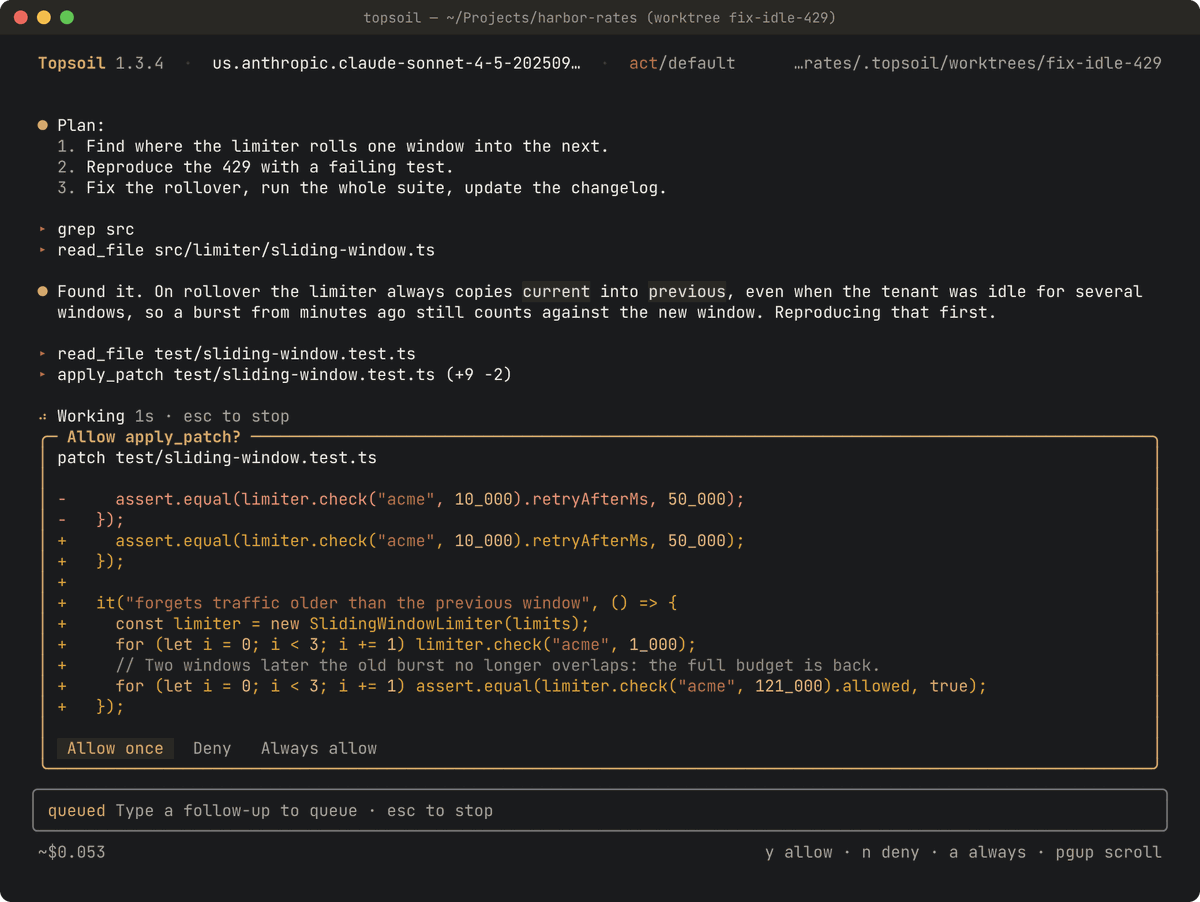Click the act/default mode label
The width and height of the screenshot is (1200, 902).
click(682, 63)
